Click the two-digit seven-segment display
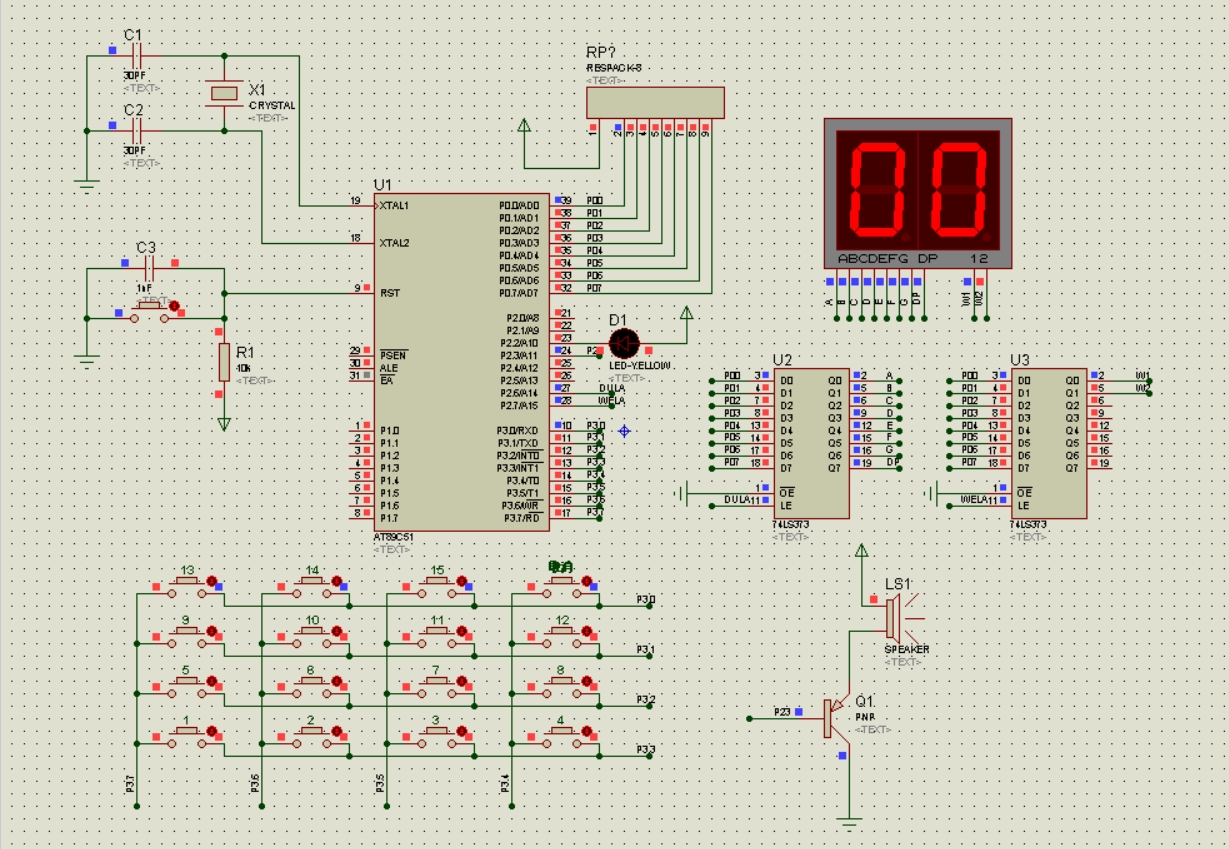Viewport: 1229px width, 849px height. click(917, 194)
